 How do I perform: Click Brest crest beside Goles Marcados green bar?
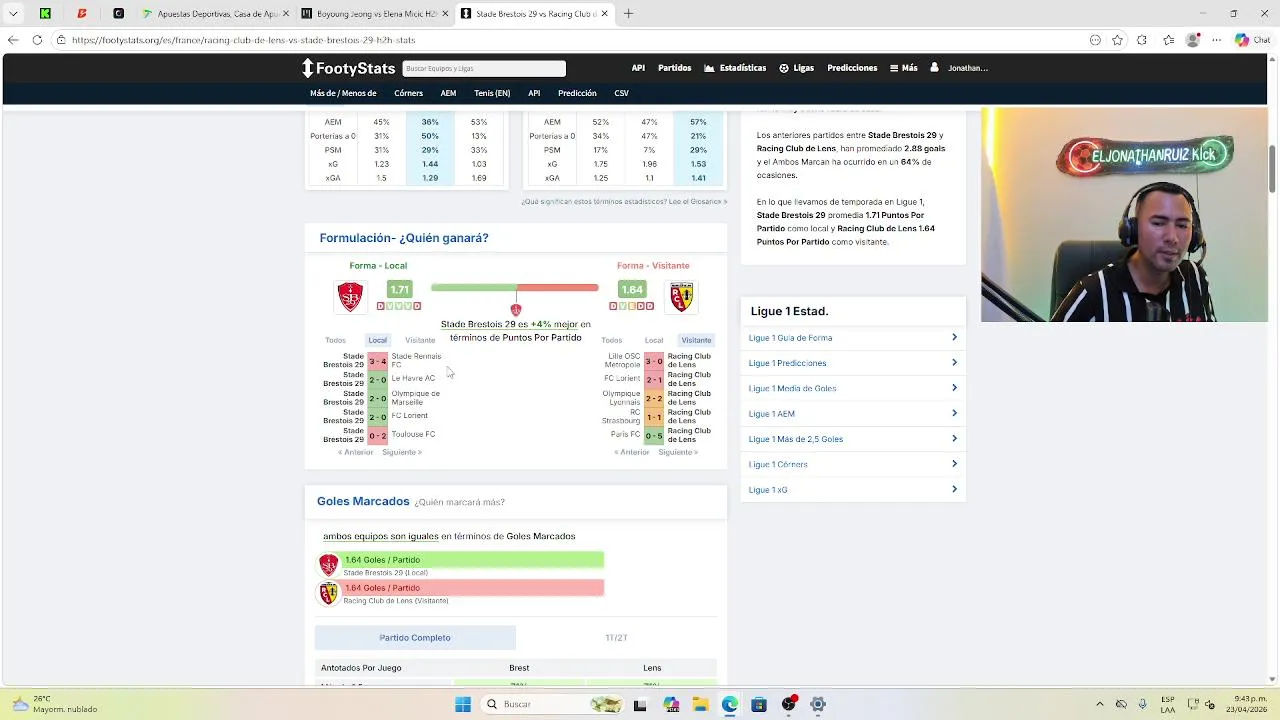point(329,565)
